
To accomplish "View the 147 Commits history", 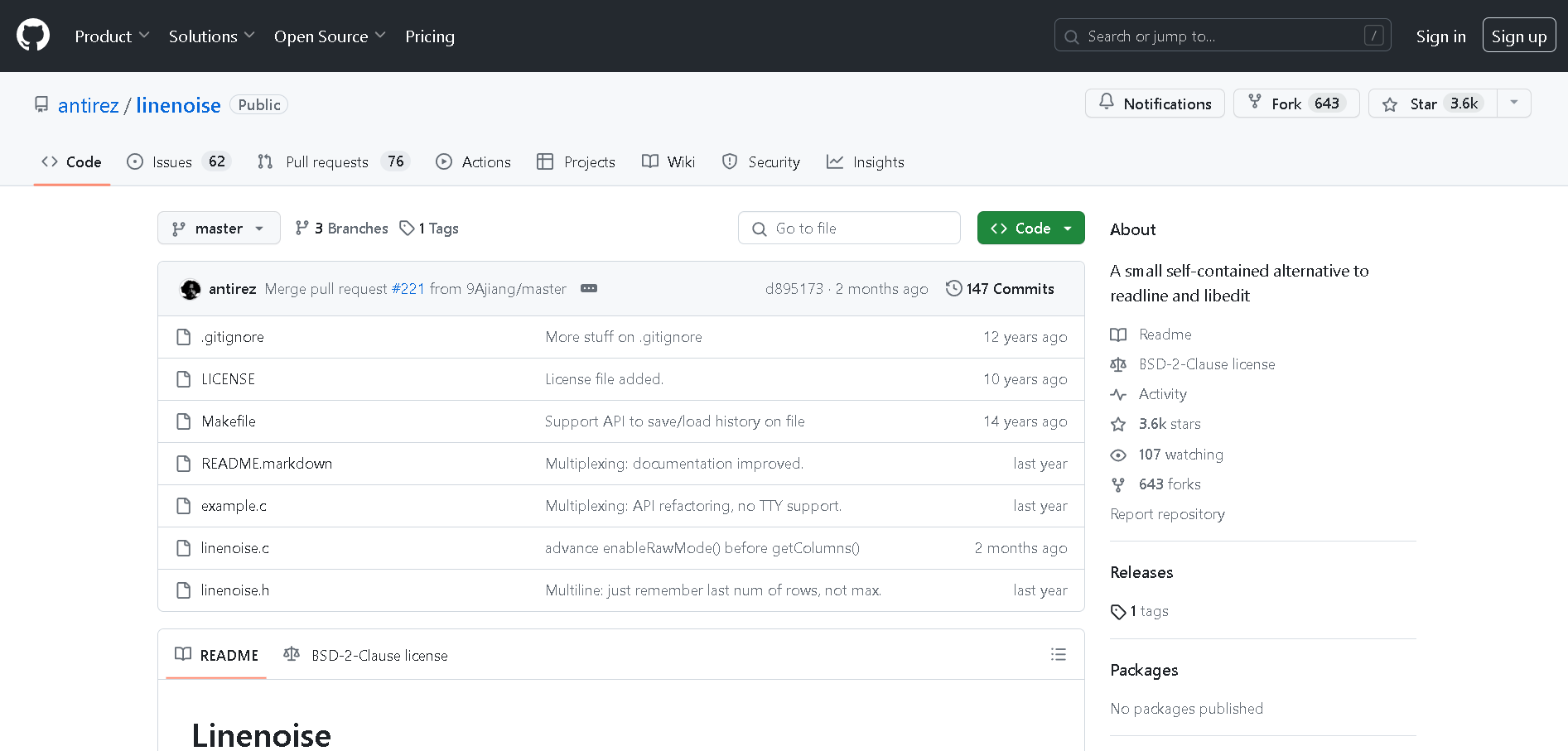I will tap(1000, 289).
